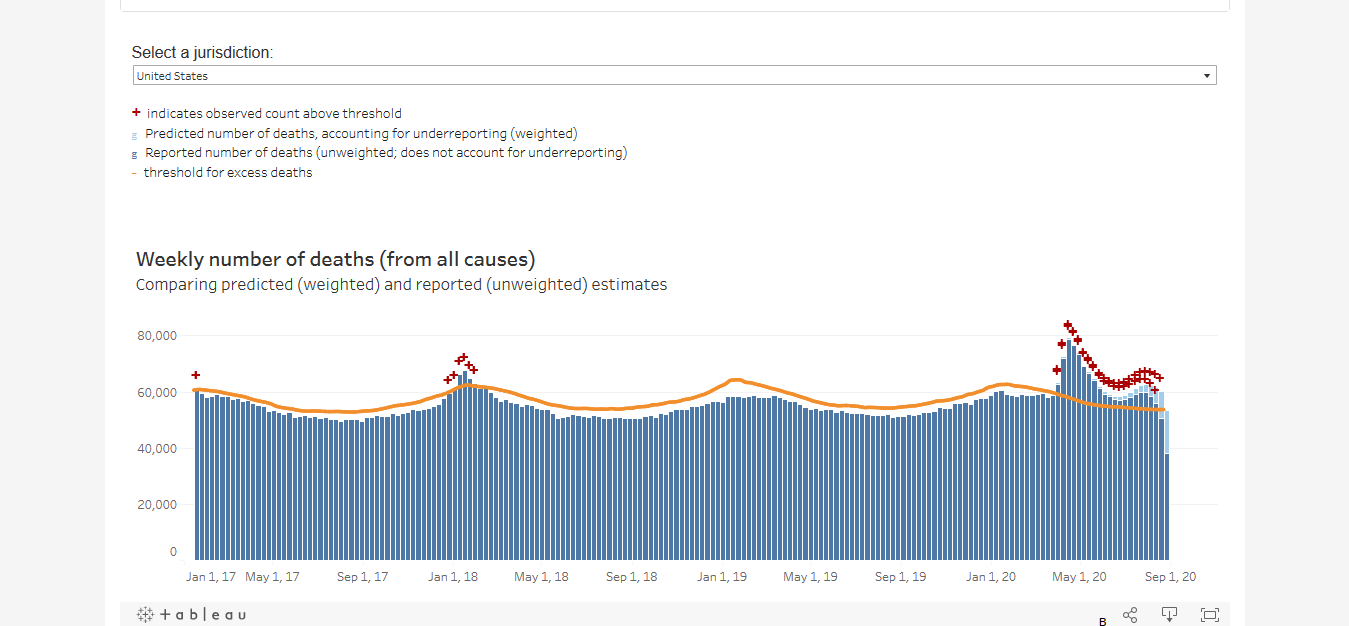The height and width of the screenshot is (626, 1349).
Task: Click the 'Jan 1, 20' x-axis label
Action: pyautogui.click(x=991, y=577)
